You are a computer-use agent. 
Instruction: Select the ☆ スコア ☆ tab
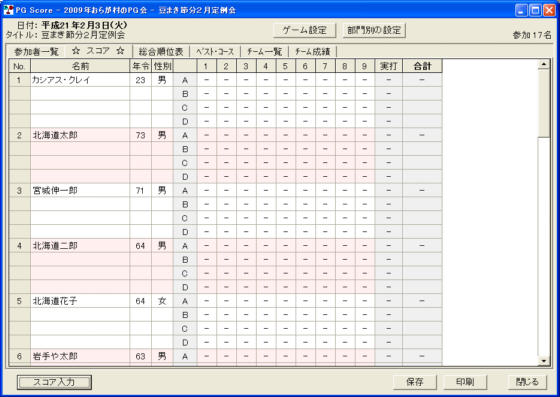point(98,51)
